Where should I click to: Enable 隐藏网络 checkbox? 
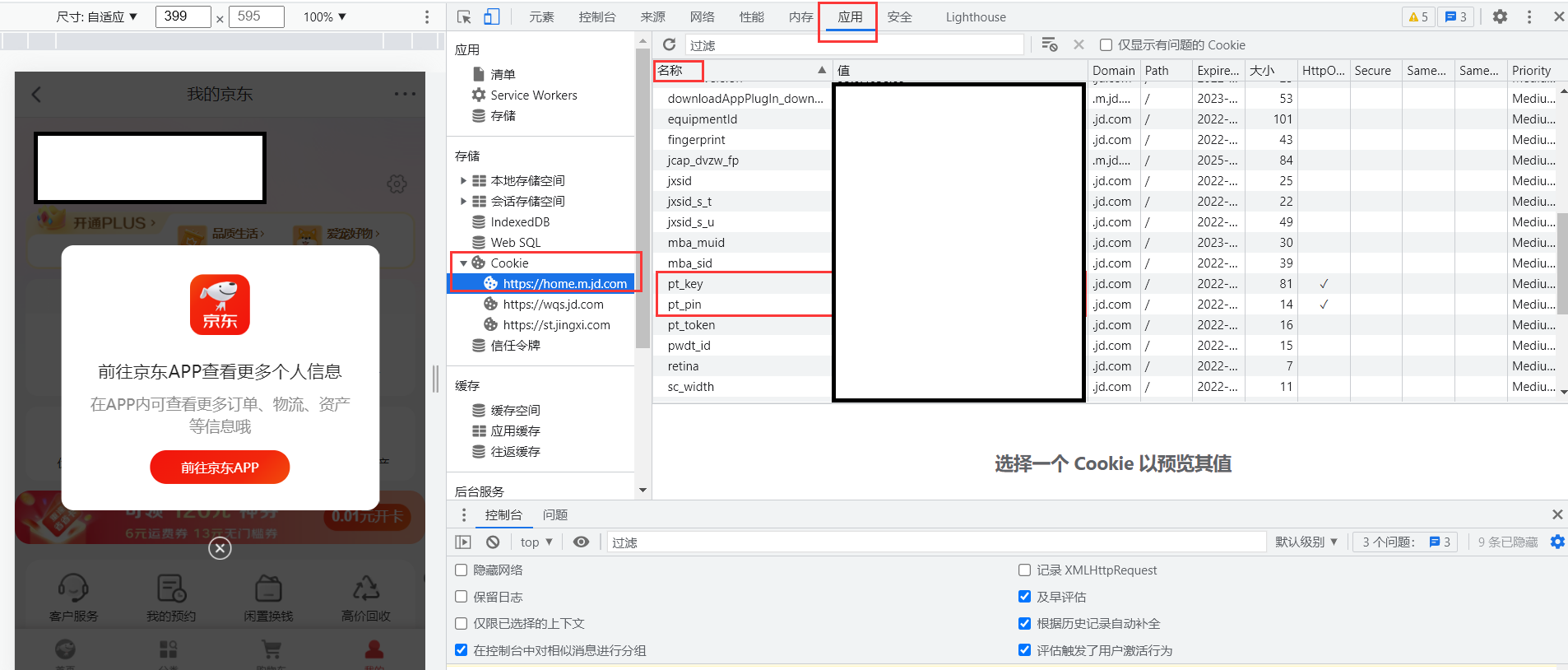point(461,570)
